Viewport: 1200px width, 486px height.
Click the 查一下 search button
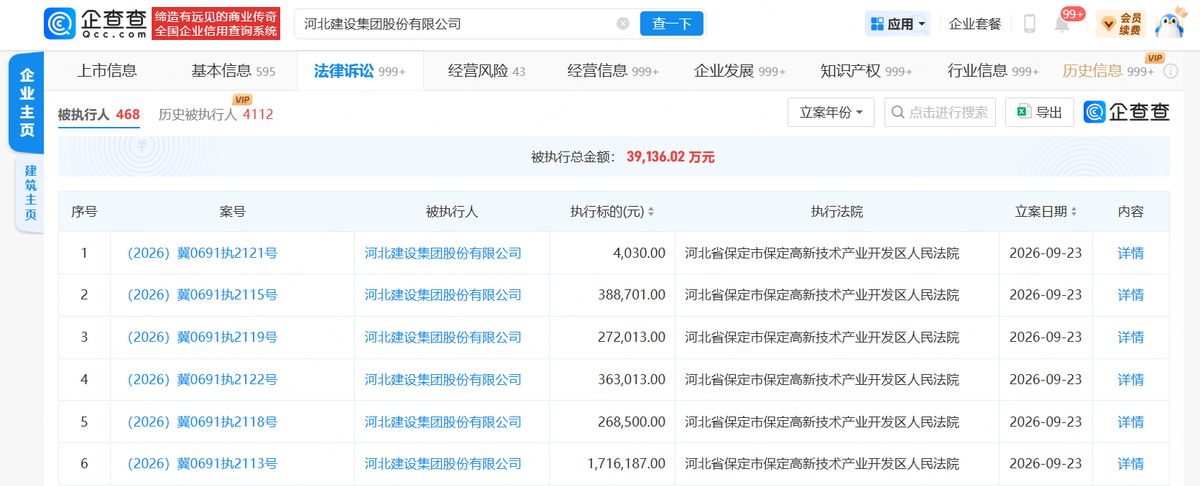coord(672,23)
